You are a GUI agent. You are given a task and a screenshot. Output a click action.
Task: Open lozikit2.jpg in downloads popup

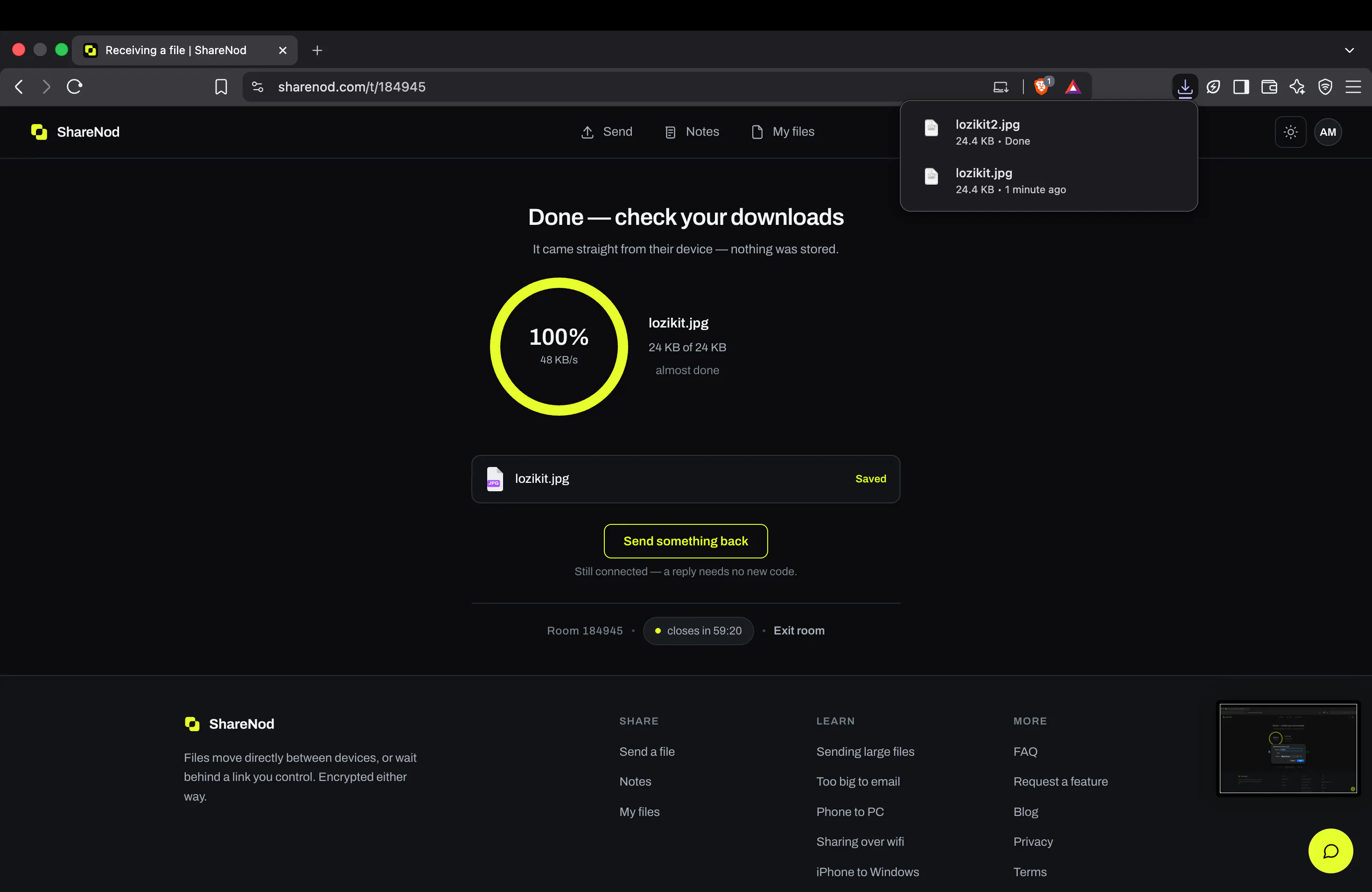coord(1049,132)
